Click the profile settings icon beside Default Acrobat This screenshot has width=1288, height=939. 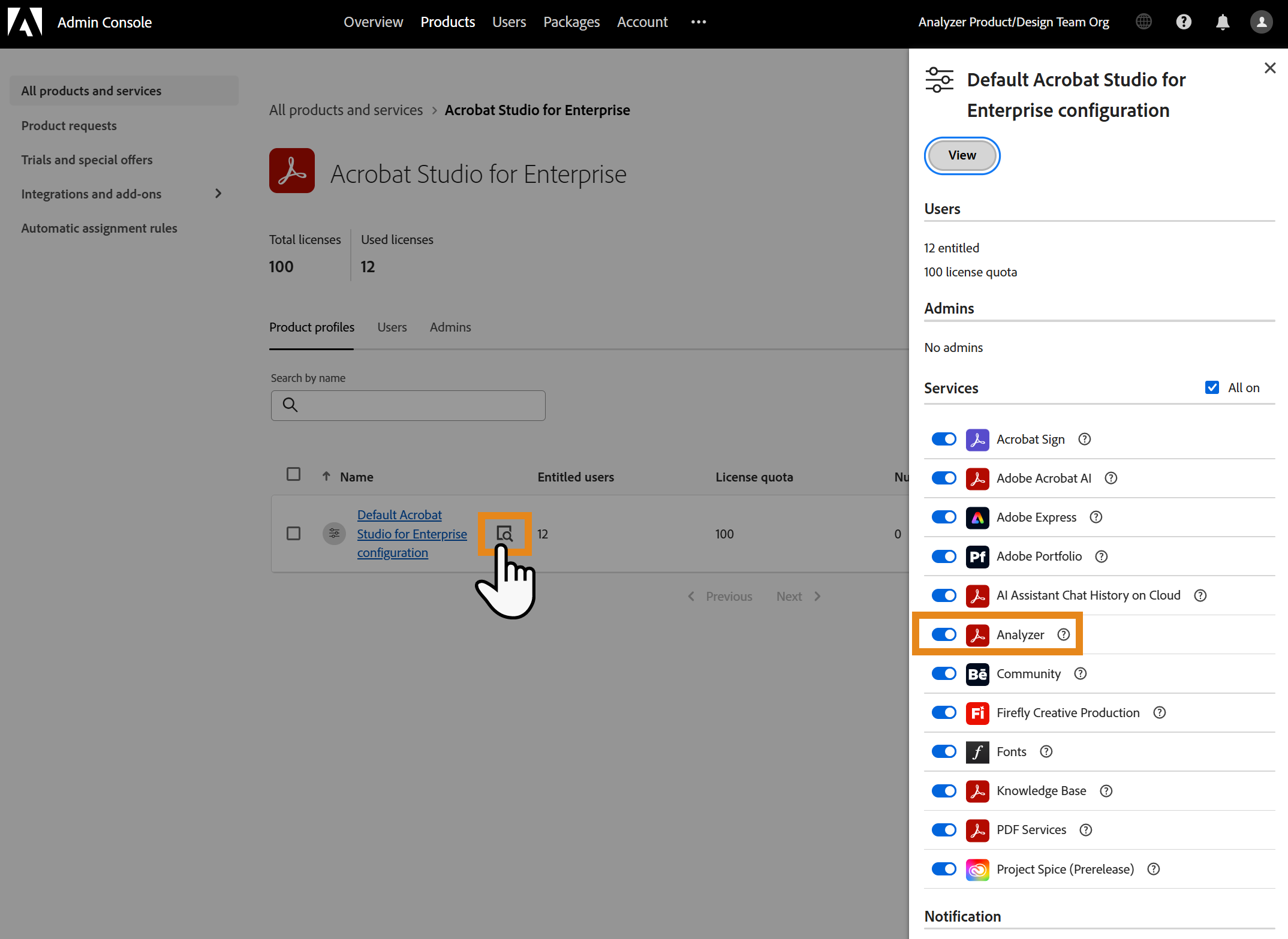[x=334, y=533]
